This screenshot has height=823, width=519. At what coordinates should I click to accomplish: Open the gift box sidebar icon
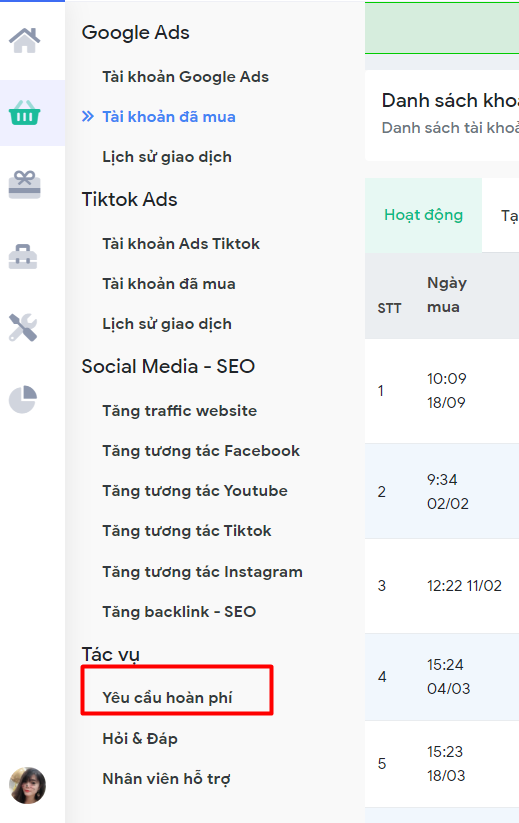[x=24, y=185]
